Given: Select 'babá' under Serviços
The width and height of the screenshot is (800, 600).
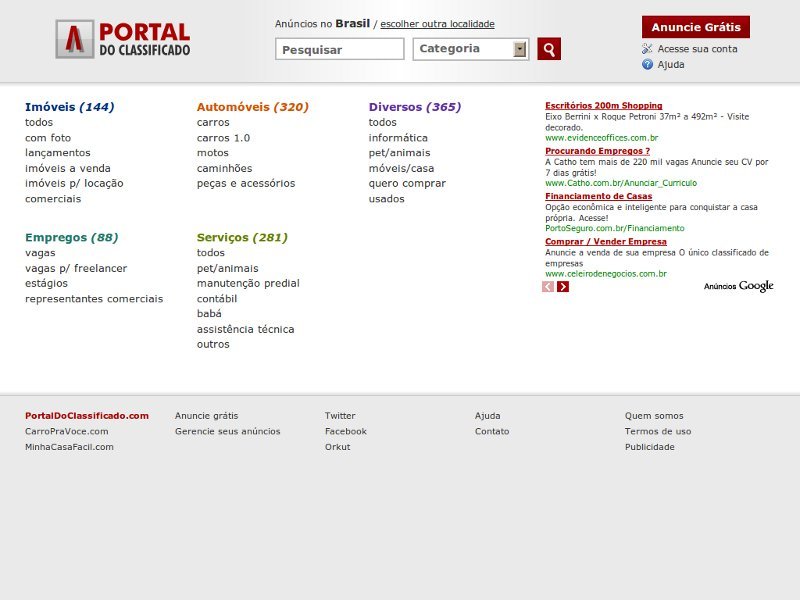Looking at the screenshot, I should (209, 314).
